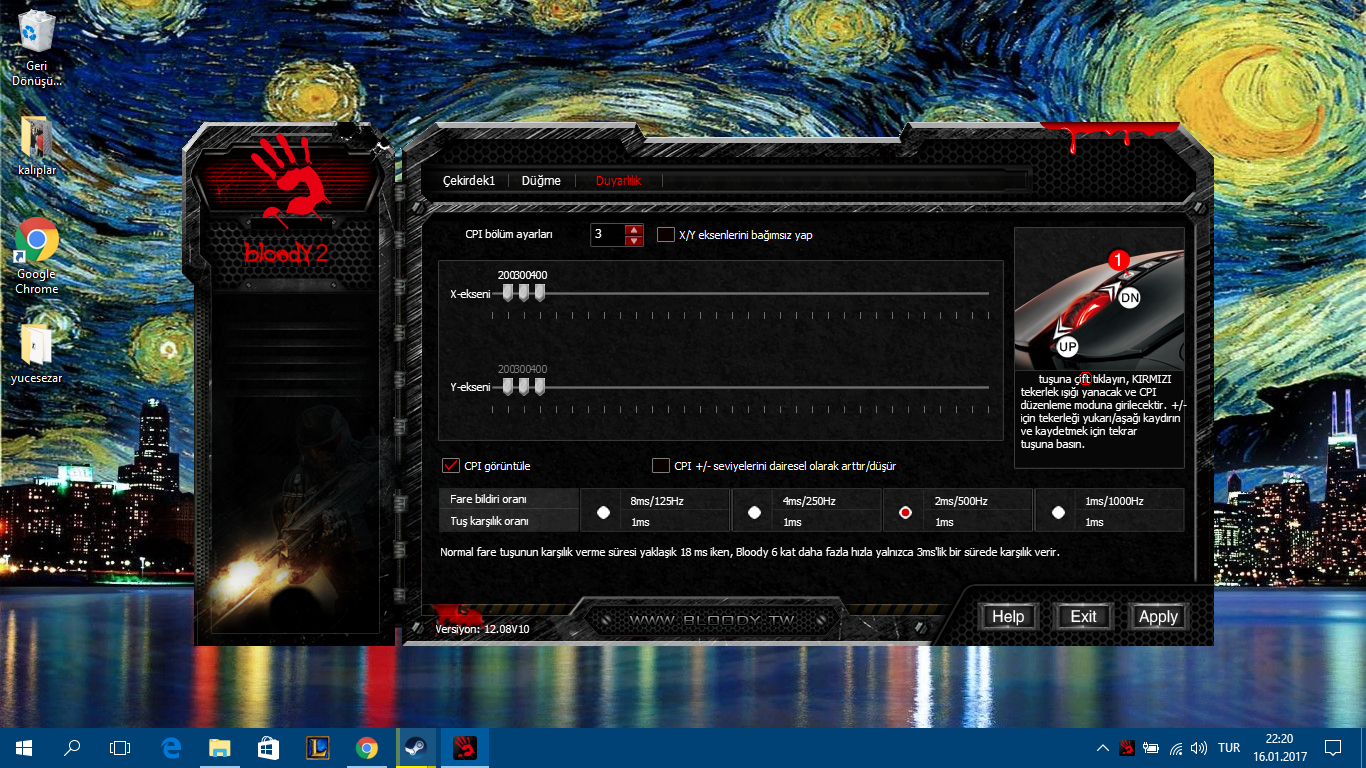The width and height of the screenshot is (1366, 768).
Task: Click the 300 handle on X-ekseni slider
Action: (523, 292)
